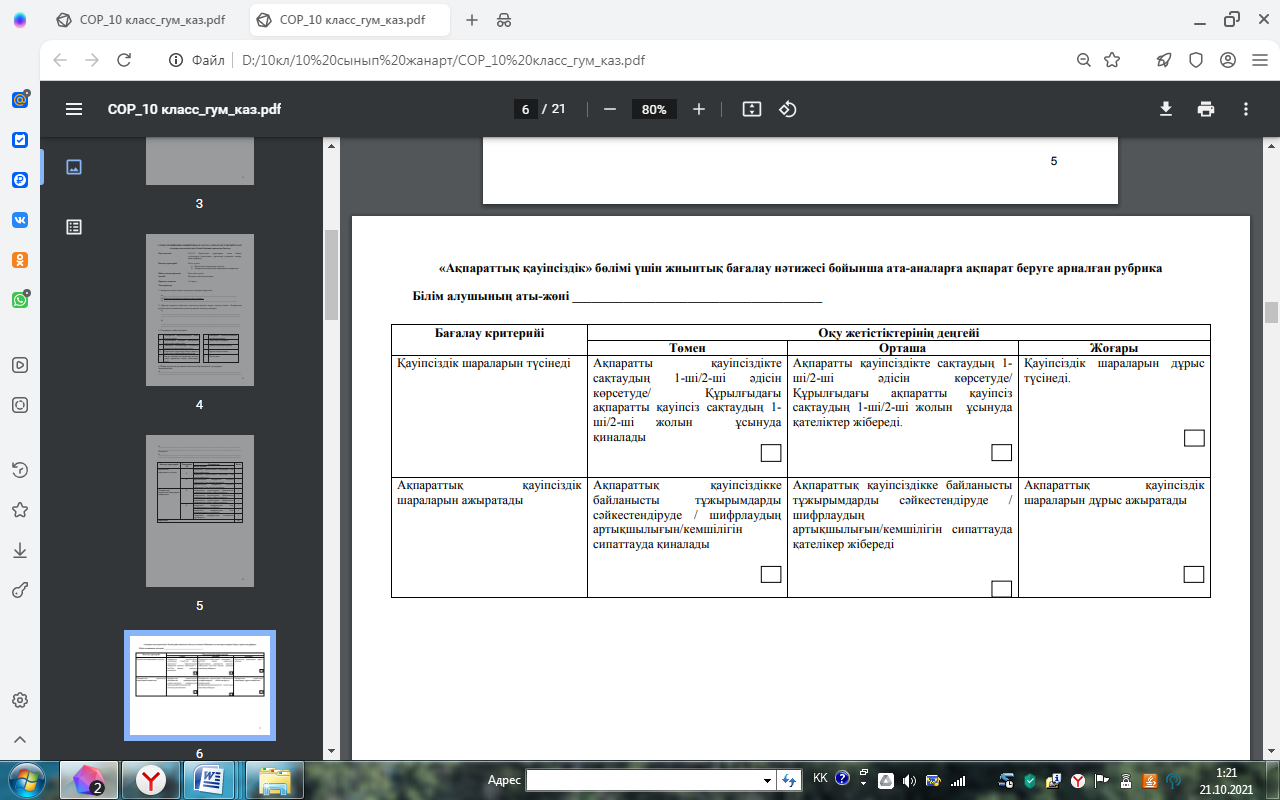Zoom out of the PDF

click(610, 109)
